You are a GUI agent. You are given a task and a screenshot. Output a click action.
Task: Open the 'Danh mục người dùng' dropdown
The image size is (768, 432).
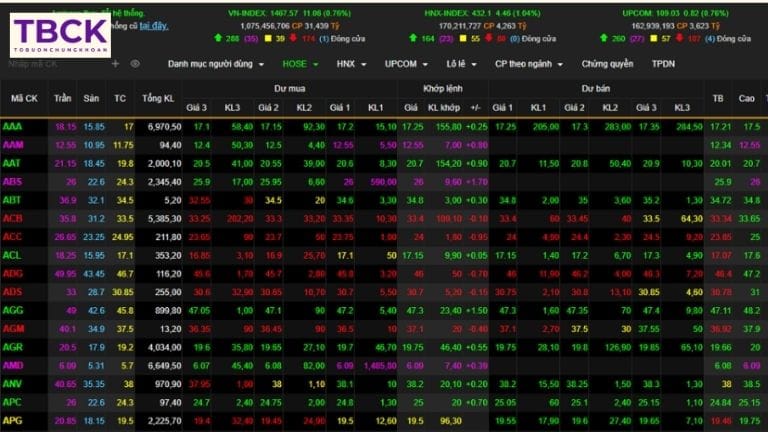pos(215,63)
